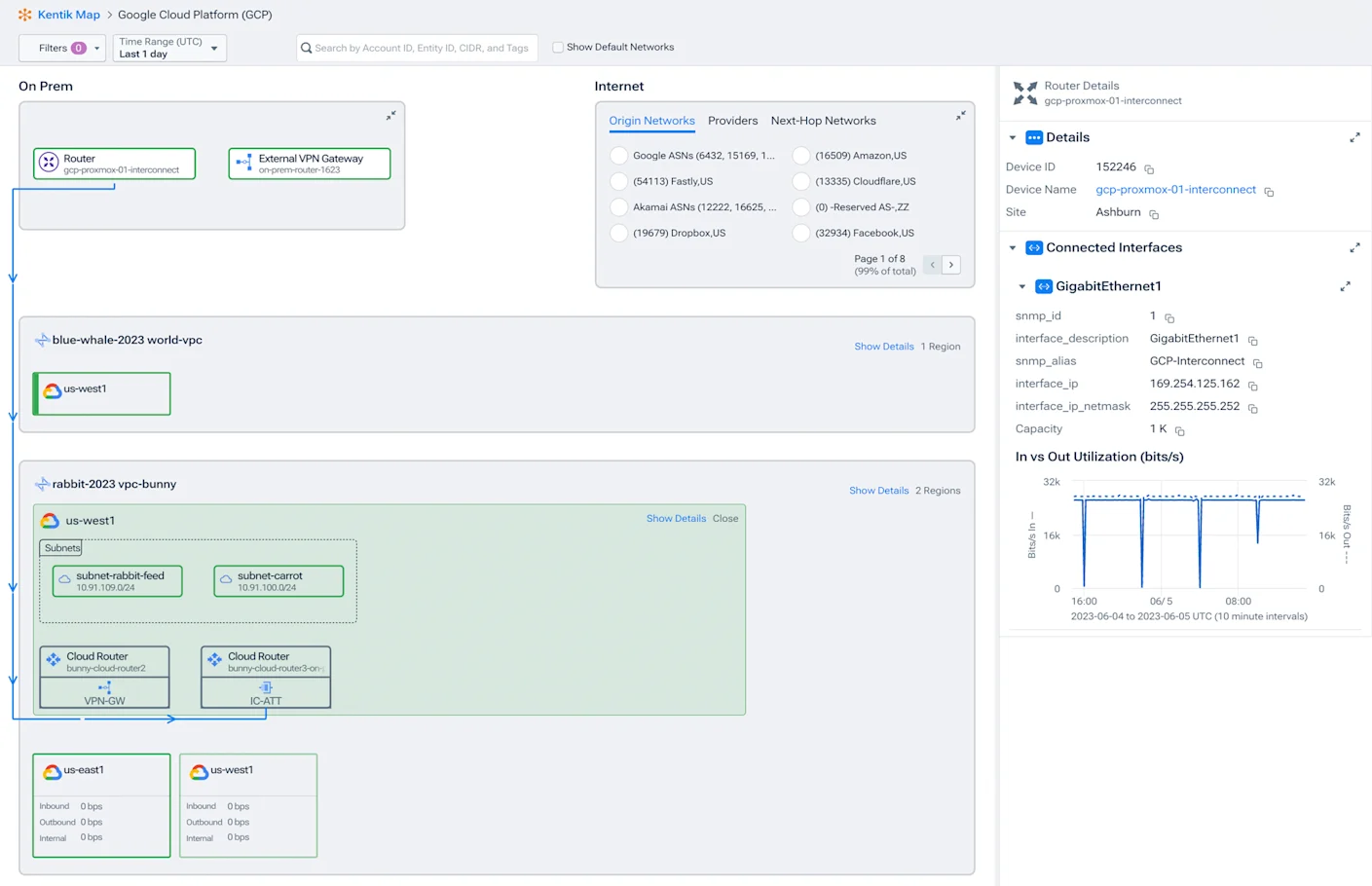Click Show Details for rabbit-2023 vpc-bunny
1372x886 pixels.
[878, 490]
